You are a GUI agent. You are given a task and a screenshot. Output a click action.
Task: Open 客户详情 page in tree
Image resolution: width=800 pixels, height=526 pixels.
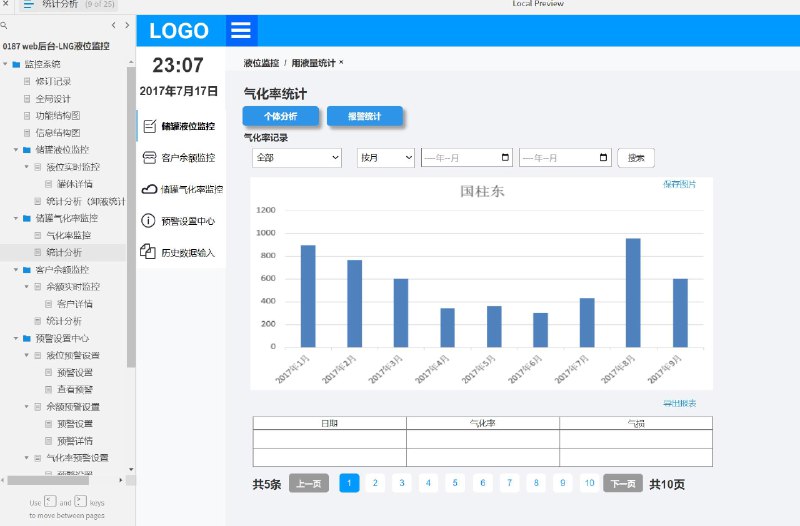pos(74,304)
